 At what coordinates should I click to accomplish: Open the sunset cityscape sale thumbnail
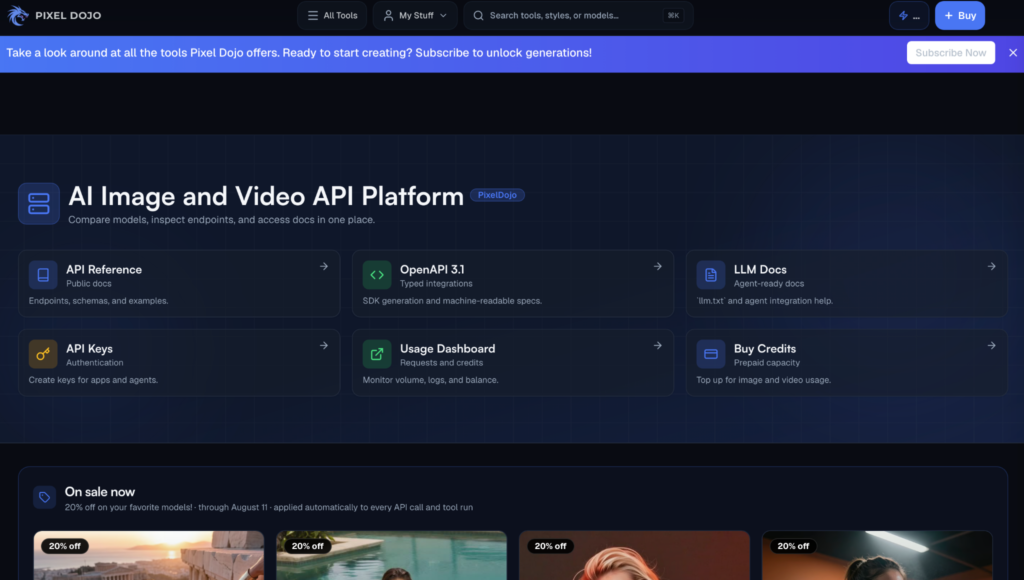point(149,556)
